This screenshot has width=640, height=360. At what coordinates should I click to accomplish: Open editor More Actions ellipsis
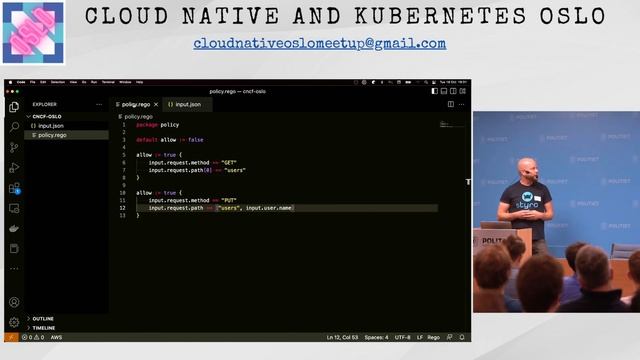point(462,104)
